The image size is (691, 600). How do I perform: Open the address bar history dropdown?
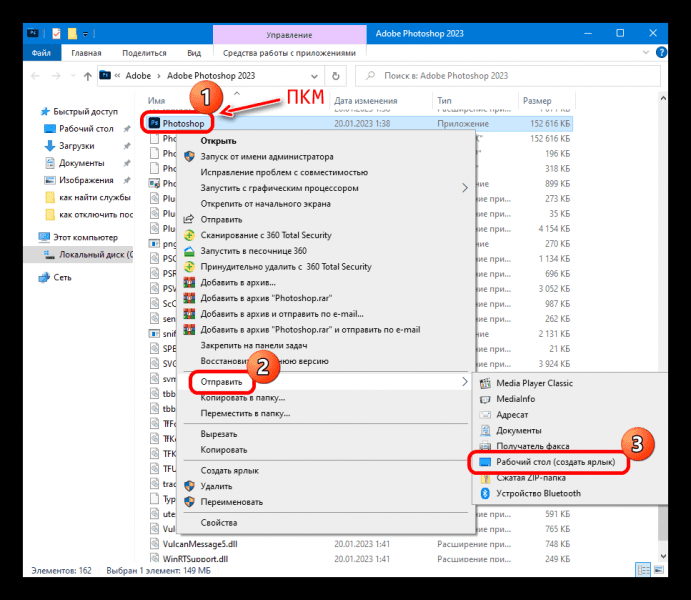click(x=314, y=76)
